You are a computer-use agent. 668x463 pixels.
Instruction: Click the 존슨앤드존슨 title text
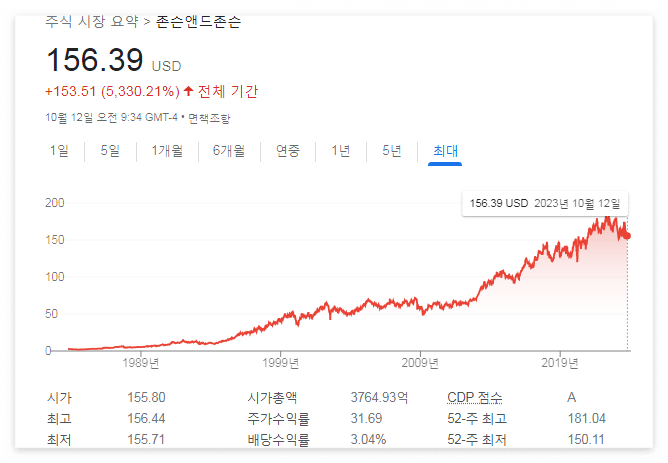click(198, 21)
